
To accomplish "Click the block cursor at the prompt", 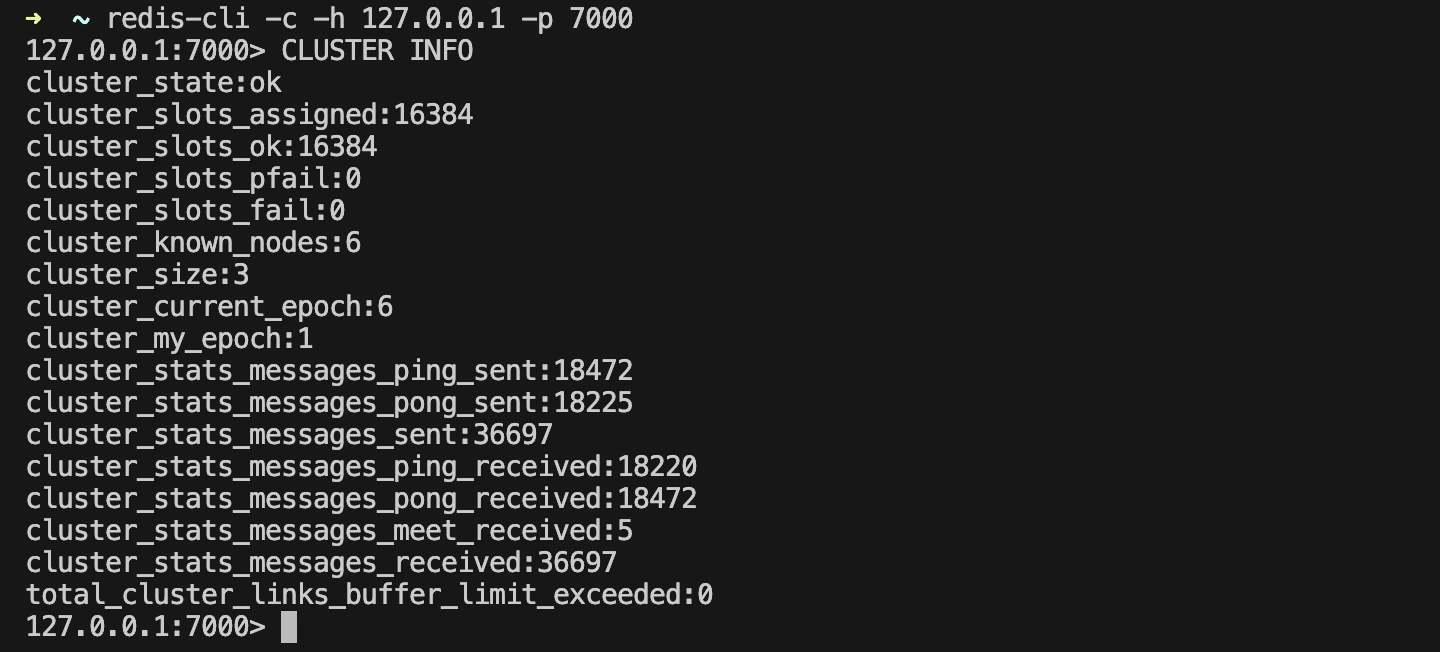I will pos(289,627).
